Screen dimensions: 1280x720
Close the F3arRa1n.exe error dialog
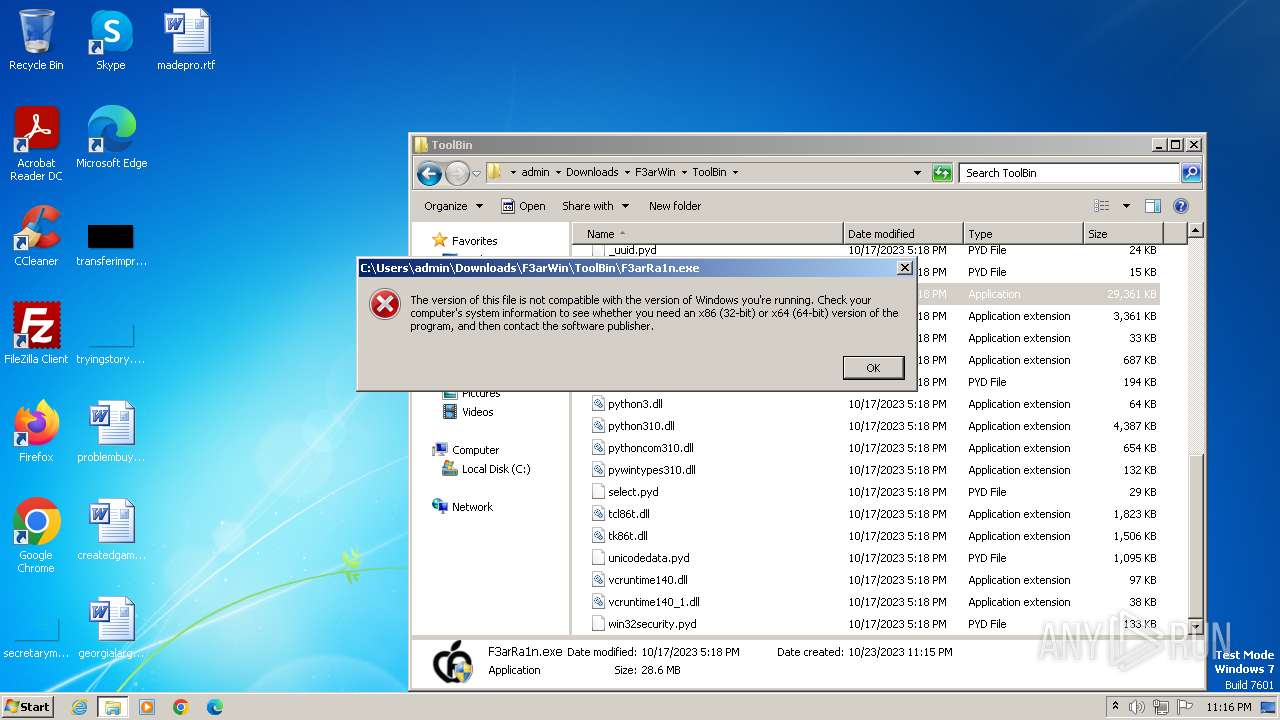coord(905,268)
